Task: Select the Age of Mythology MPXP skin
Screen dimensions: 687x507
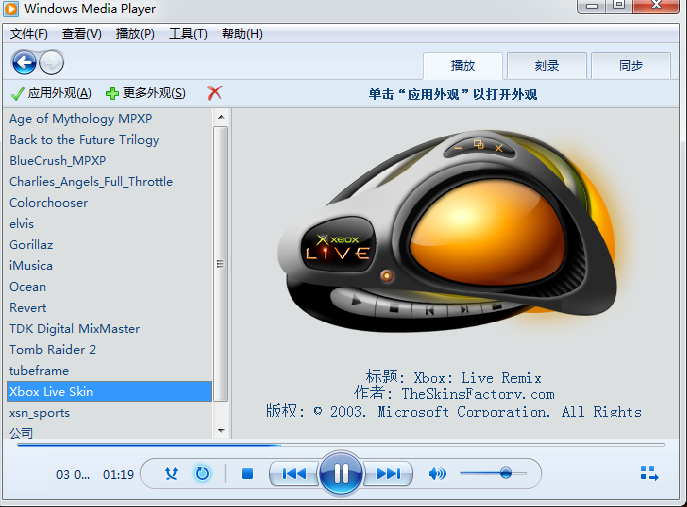Action: tap(110, 119)
